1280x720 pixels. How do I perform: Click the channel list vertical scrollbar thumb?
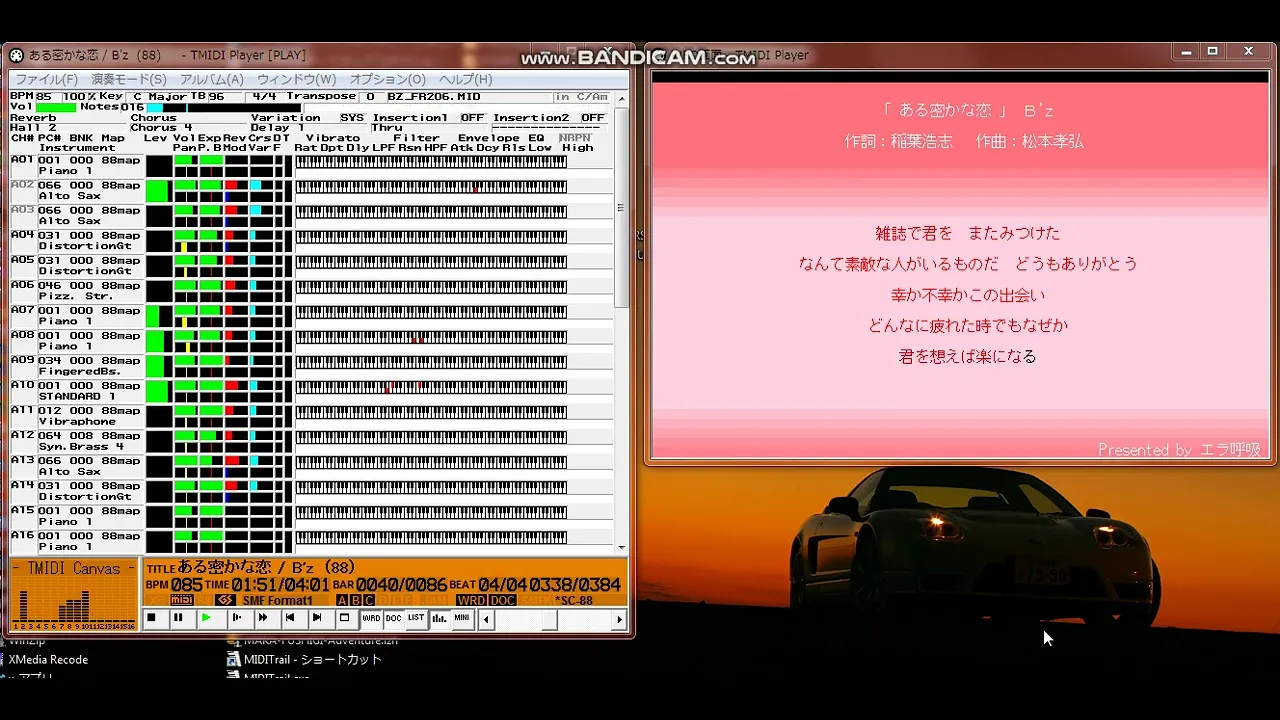point(622,209)
